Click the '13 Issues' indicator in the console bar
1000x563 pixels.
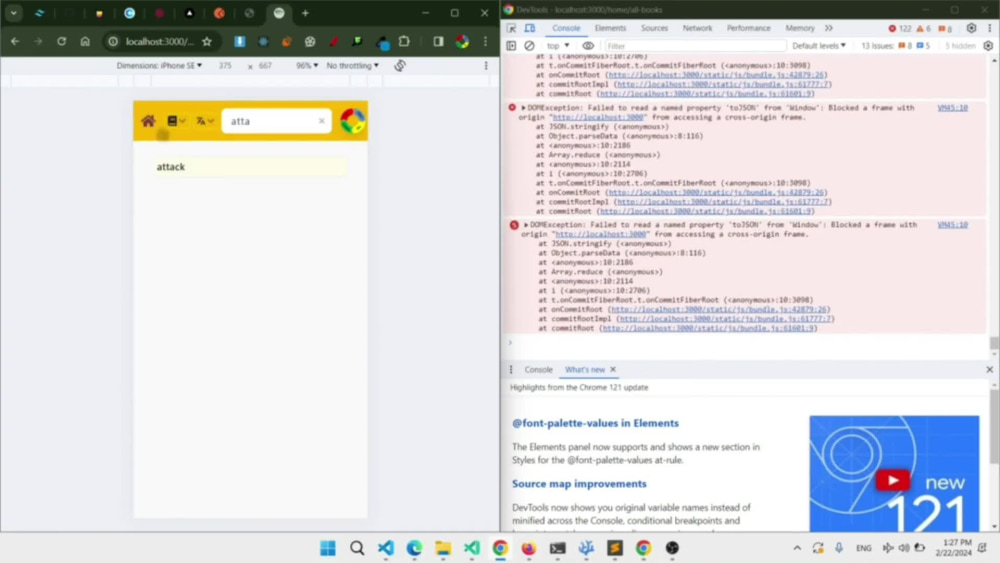click(x=895, y=46)
